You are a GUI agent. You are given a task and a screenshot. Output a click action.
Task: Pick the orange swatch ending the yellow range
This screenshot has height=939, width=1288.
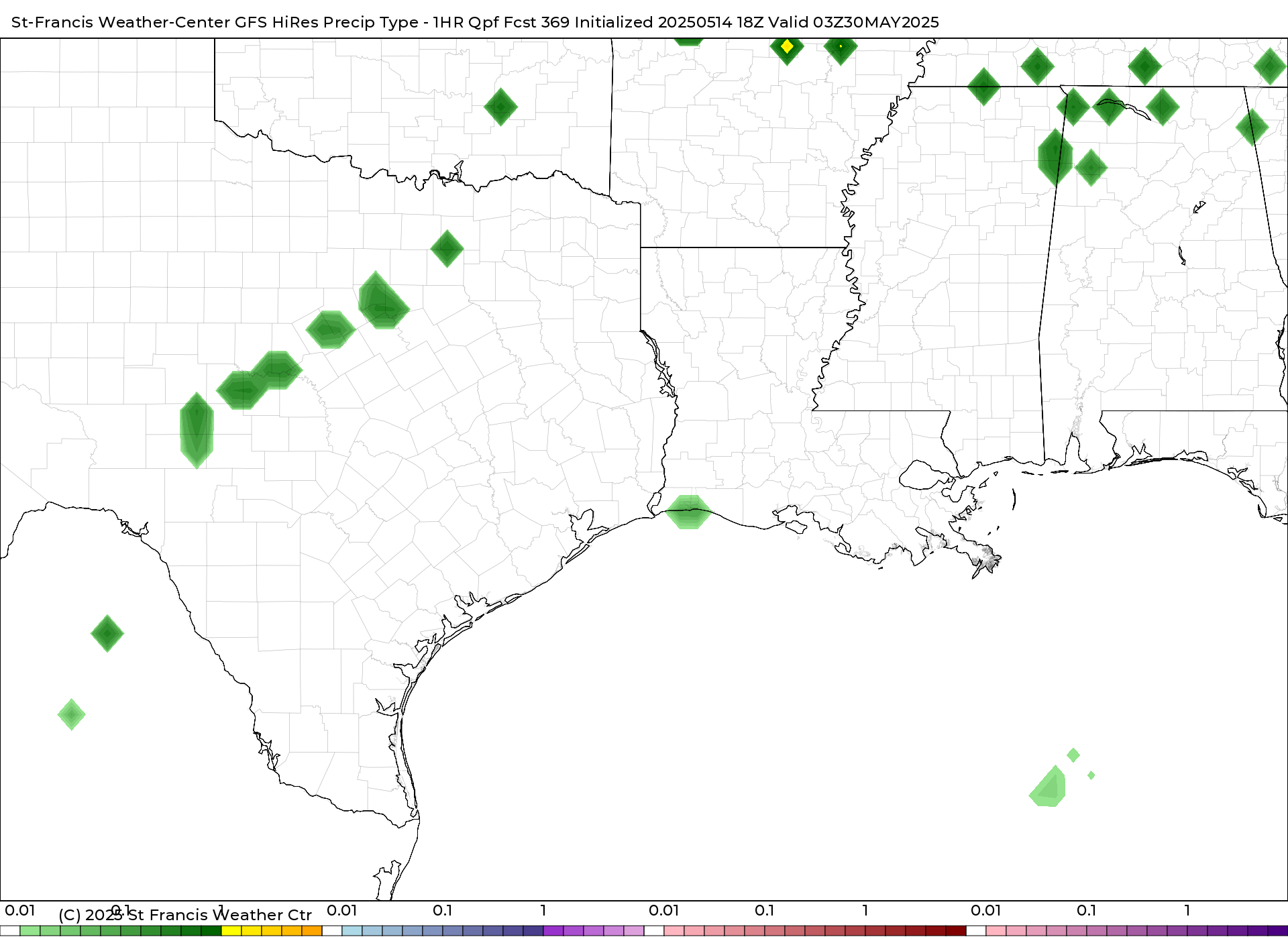pos(312,931)
